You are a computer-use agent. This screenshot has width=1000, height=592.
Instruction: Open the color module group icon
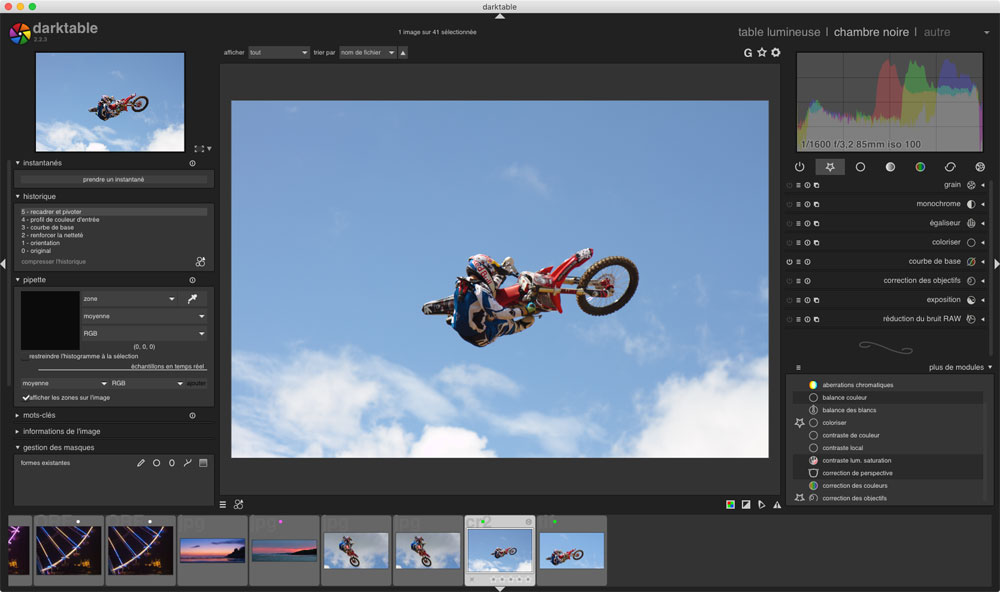[x=920, y=167]
